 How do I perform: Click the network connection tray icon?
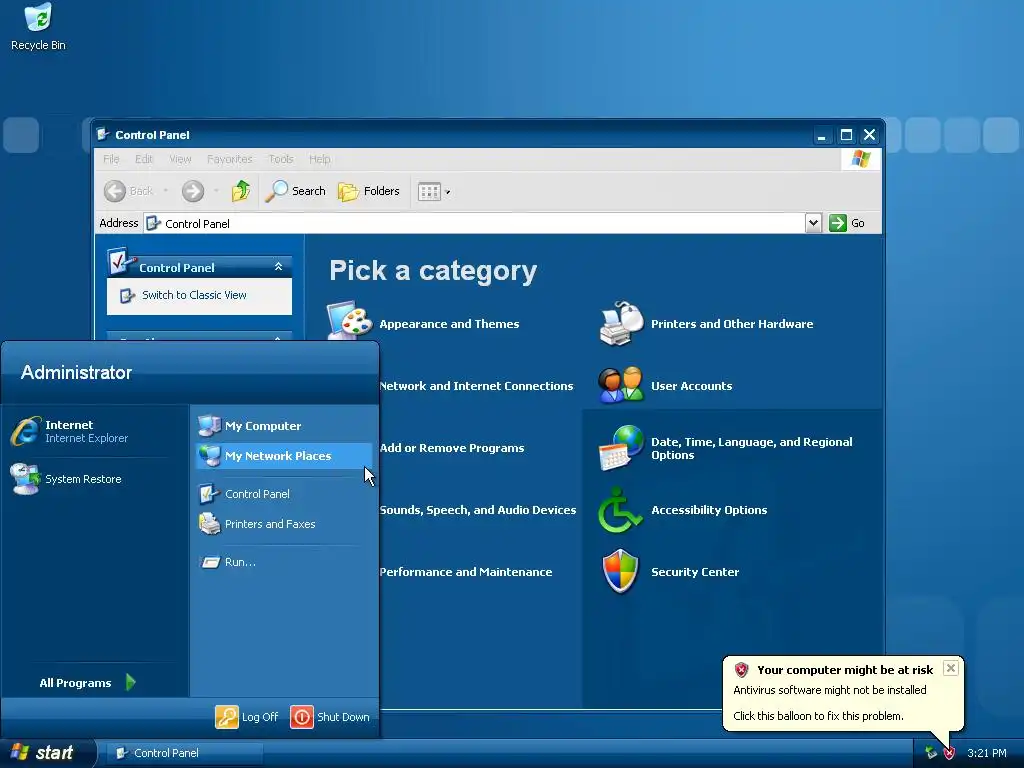click(x=931, y=753)
